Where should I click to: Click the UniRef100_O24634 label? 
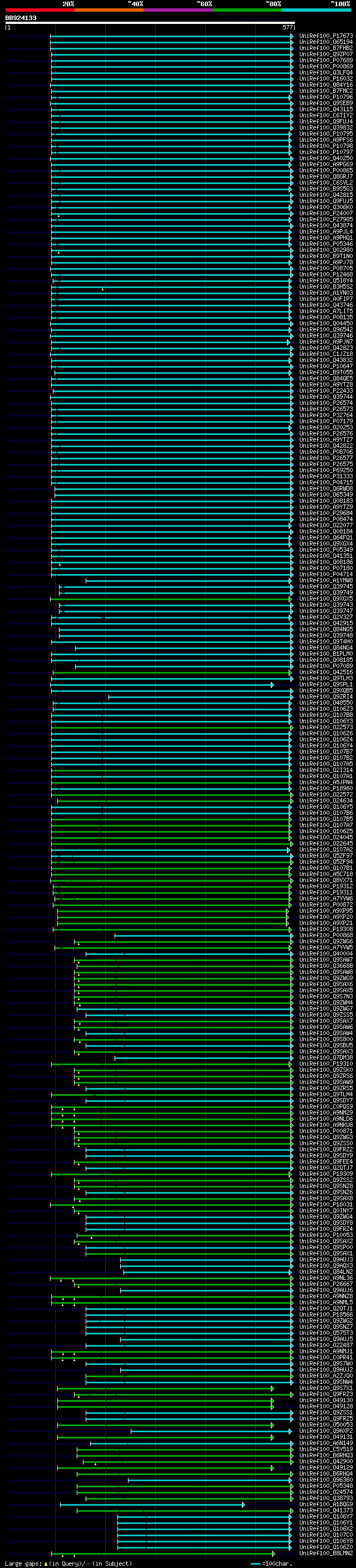pos(326,800)
